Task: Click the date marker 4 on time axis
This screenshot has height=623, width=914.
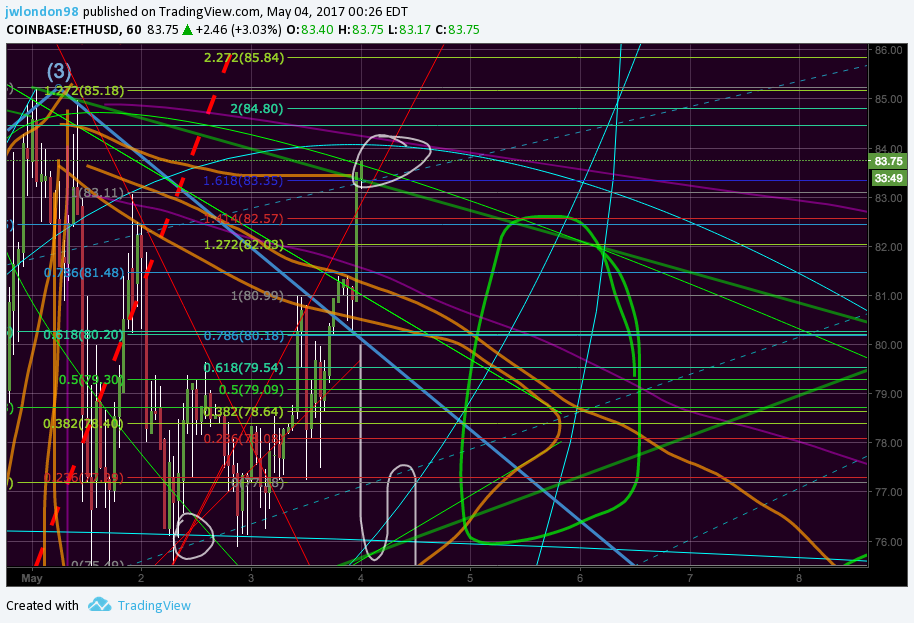Action: [361, 578]
